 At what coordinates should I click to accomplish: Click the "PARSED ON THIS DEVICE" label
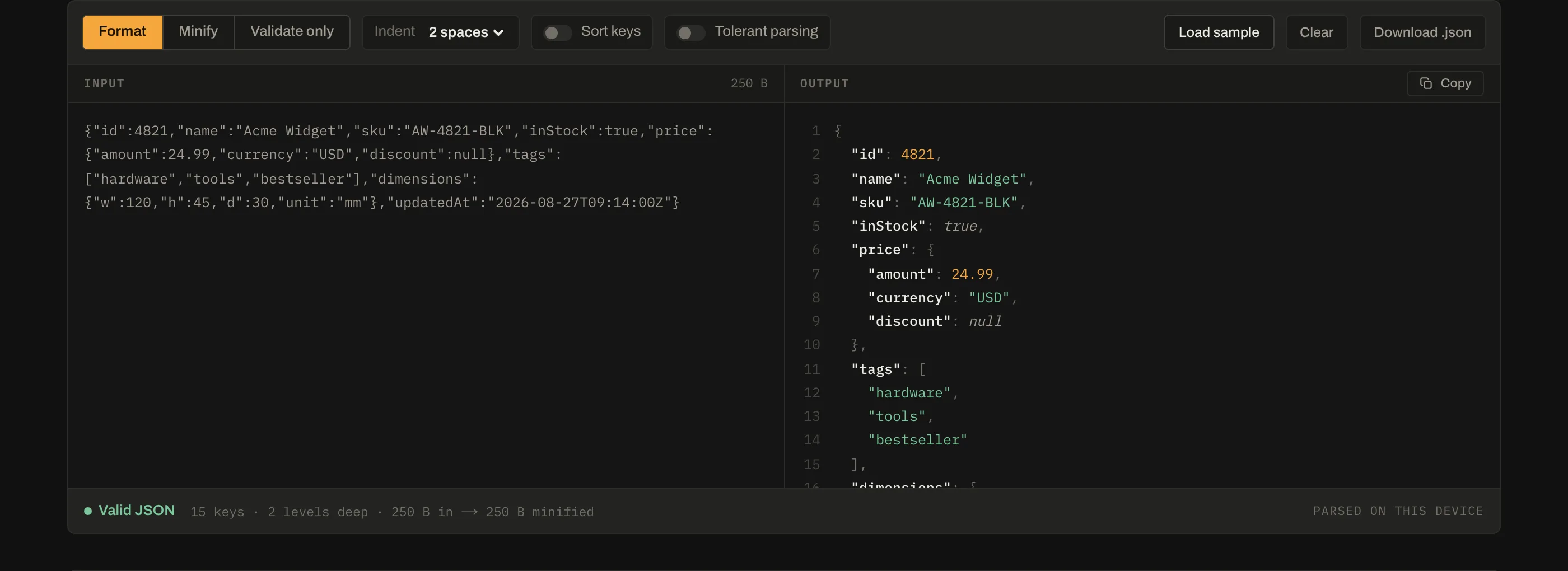(1398, 511)
